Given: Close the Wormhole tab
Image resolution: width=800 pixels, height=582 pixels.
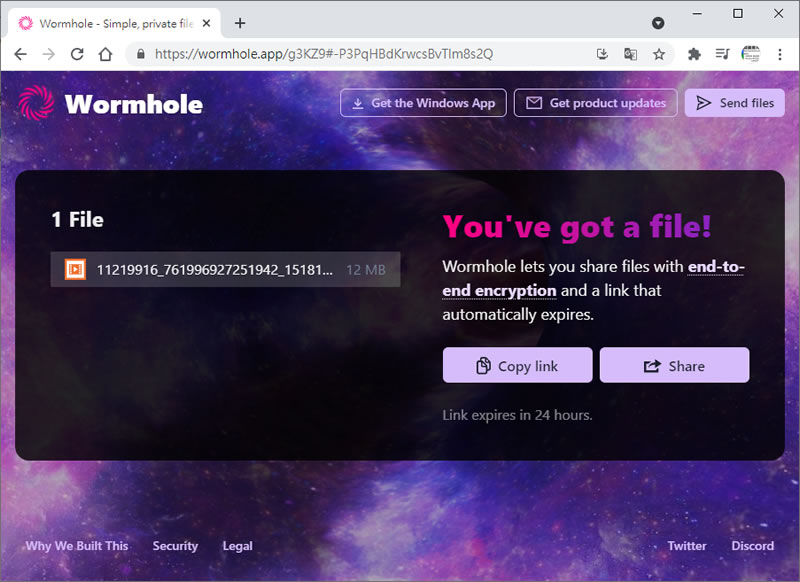Looking at the screenshot, I should tap(206, 23).
